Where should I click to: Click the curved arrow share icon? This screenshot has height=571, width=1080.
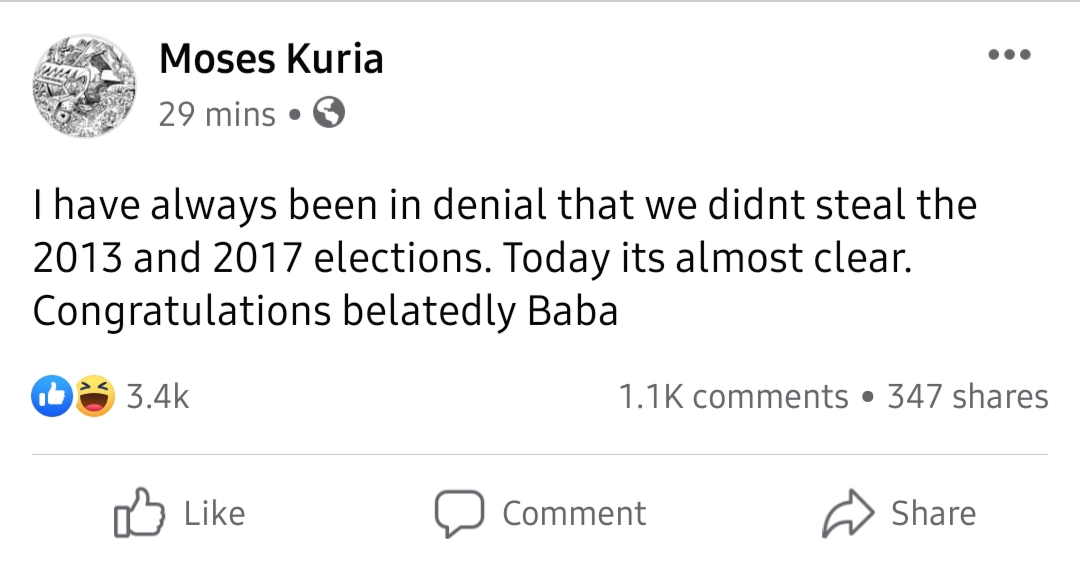tap(848, 513)
